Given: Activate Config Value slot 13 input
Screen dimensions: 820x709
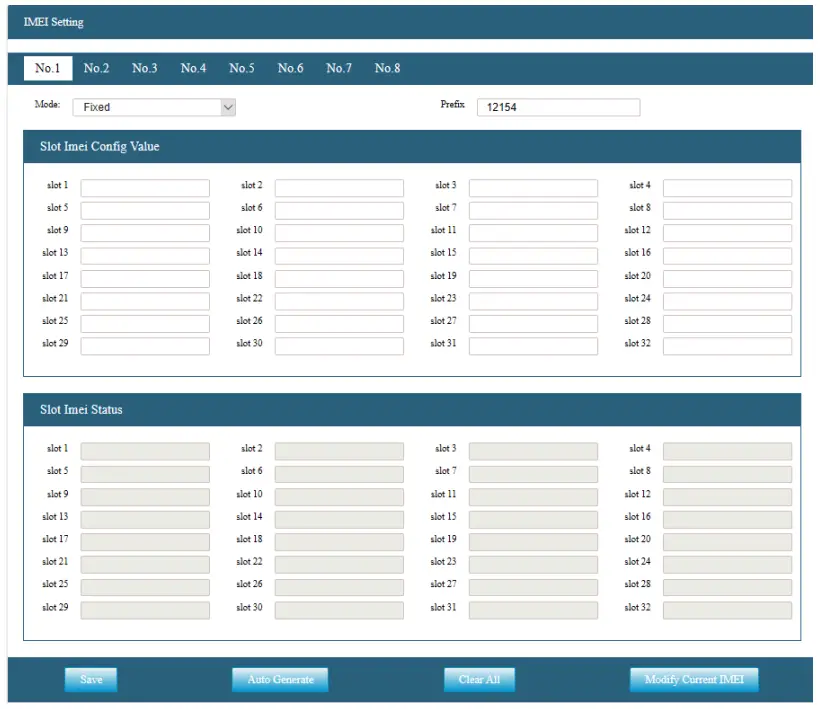Looking at the screenshot, I should [x=145, y=256].
